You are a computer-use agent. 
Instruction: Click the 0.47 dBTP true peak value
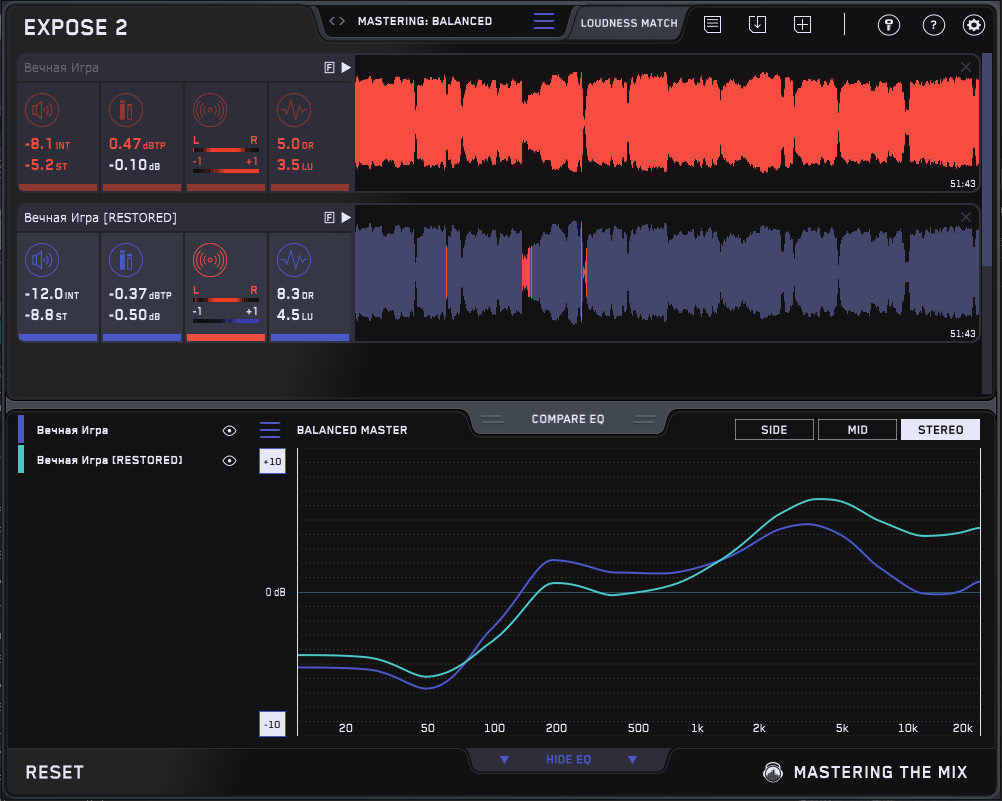tap(137, 144)
